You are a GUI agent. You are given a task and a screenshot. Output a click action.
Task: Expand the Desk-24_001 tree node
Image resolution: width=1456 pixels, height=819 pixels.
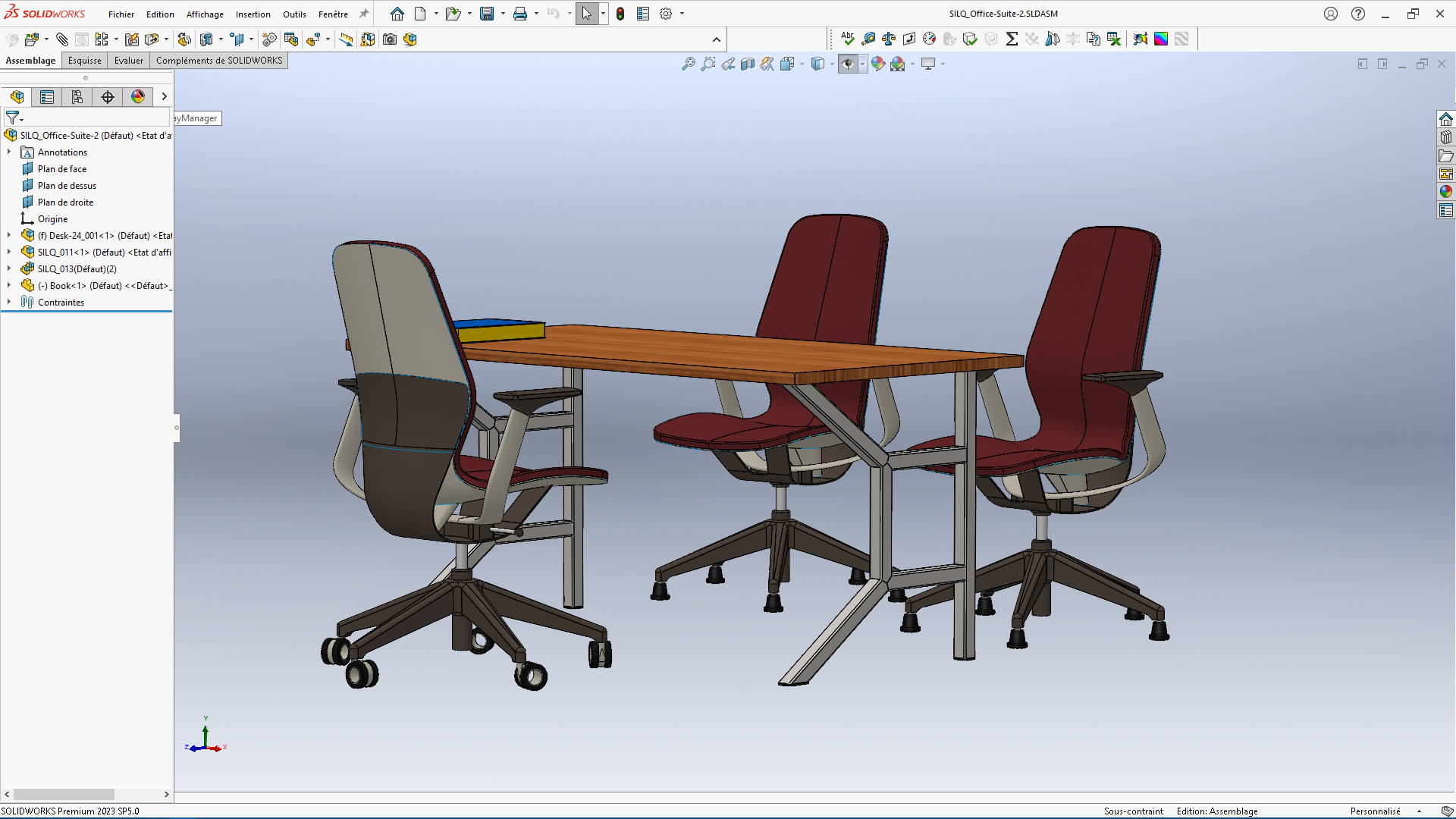9,236
